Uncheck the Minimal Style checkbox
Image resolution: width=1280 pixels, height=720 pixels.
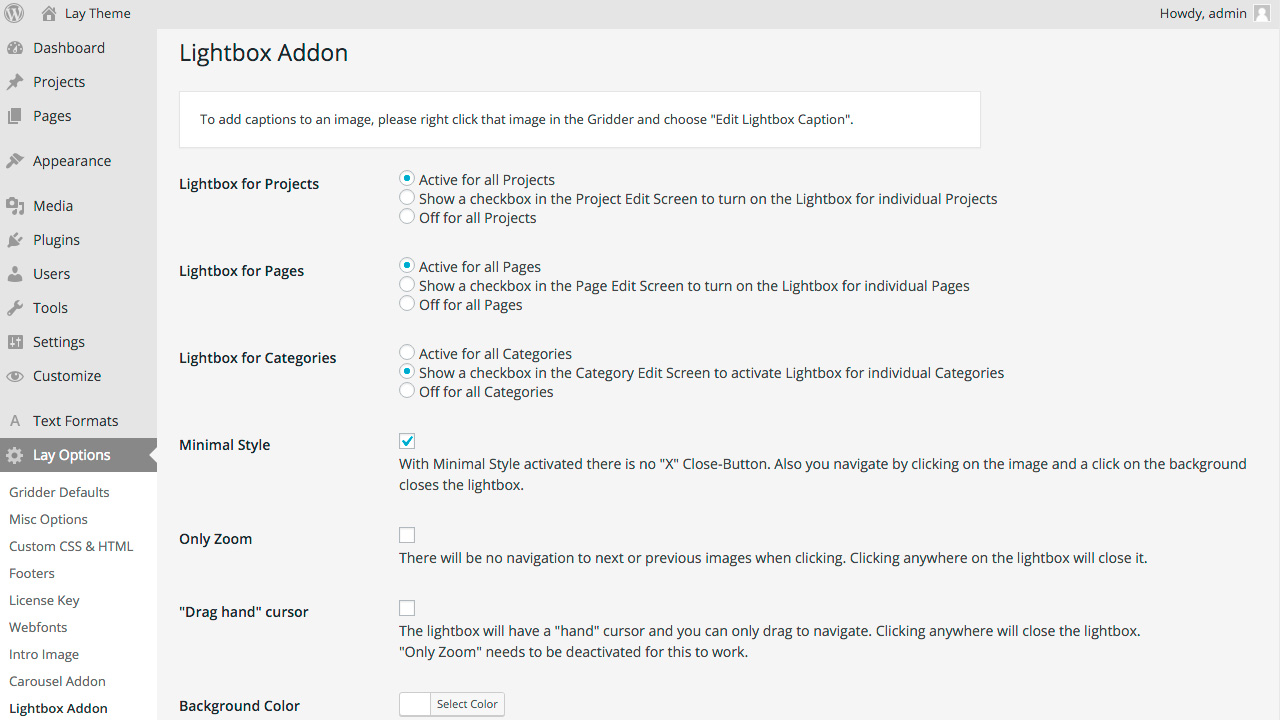pos(407,441)
